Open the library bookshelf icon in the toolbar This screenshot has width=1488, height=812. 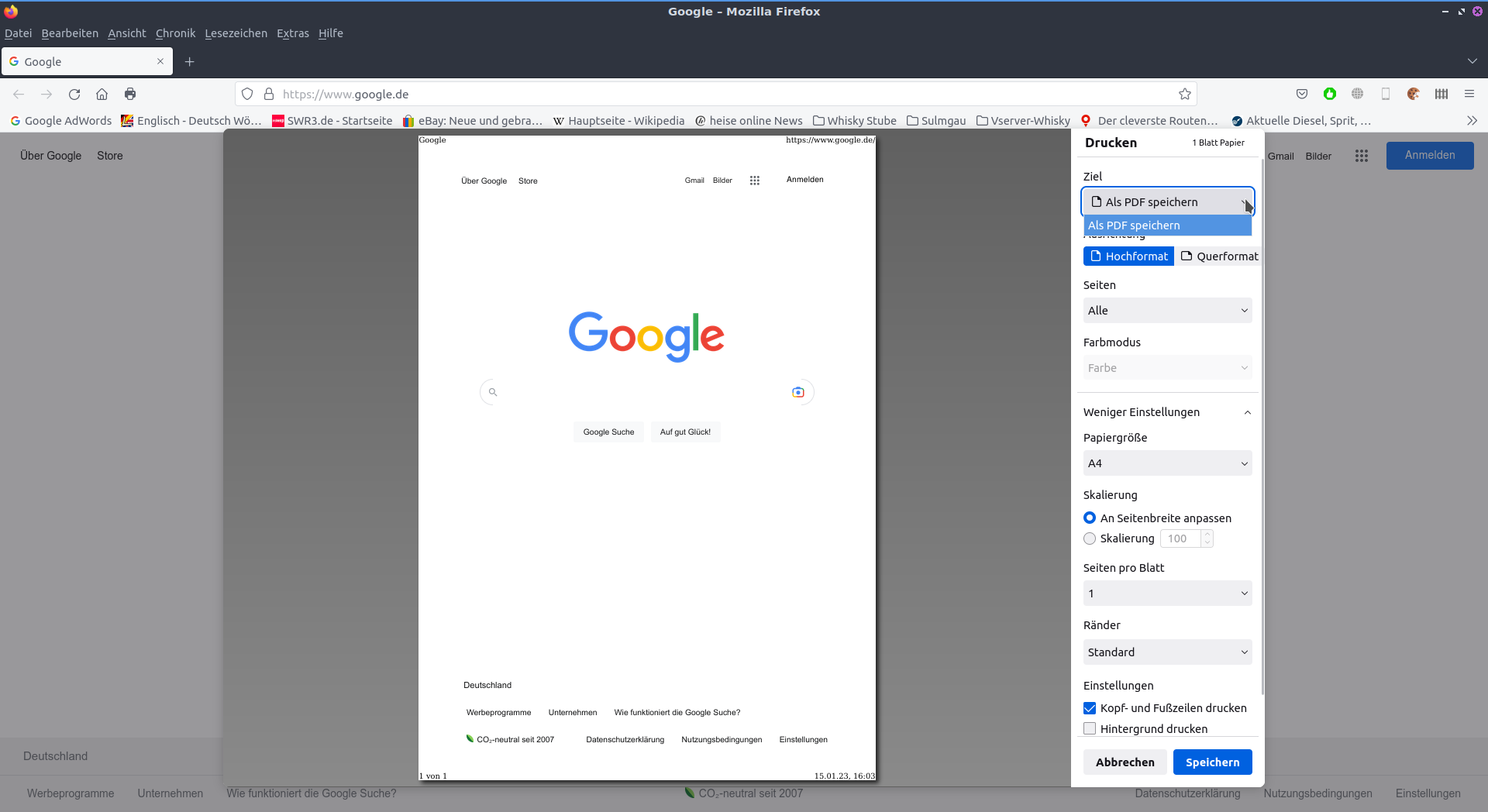(1441, 94)
